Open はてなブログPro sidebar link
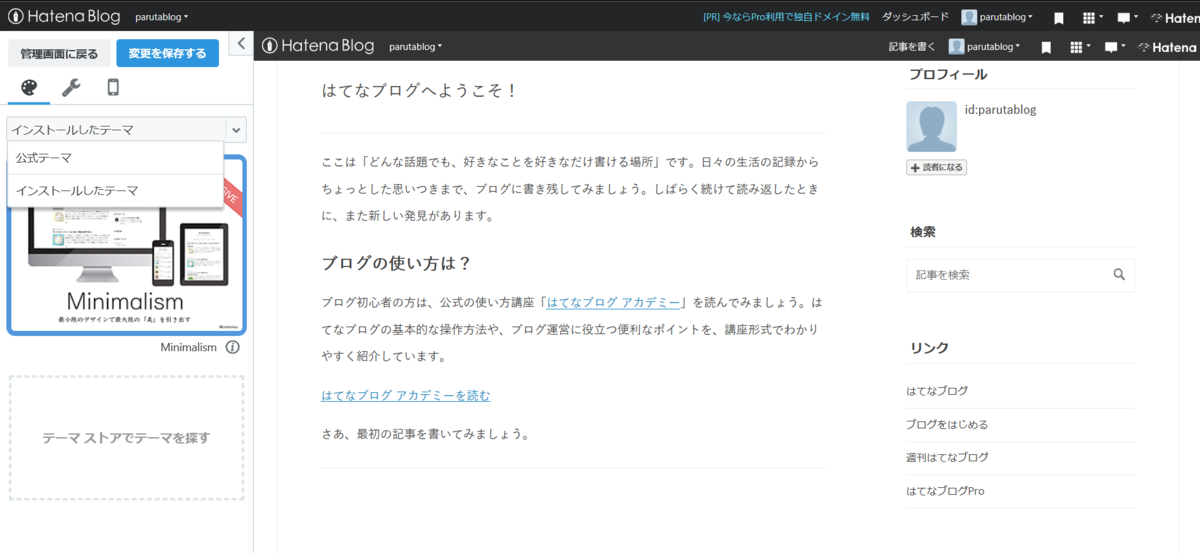1200x553 pixels. [945, 491]
